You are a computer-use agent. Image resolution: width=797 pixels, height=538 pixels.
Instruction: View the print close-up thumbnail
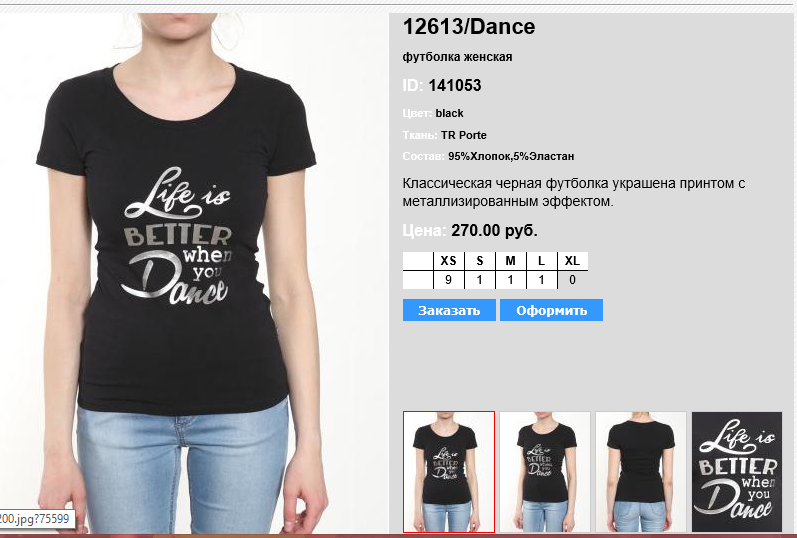click(x=737, y=472)
